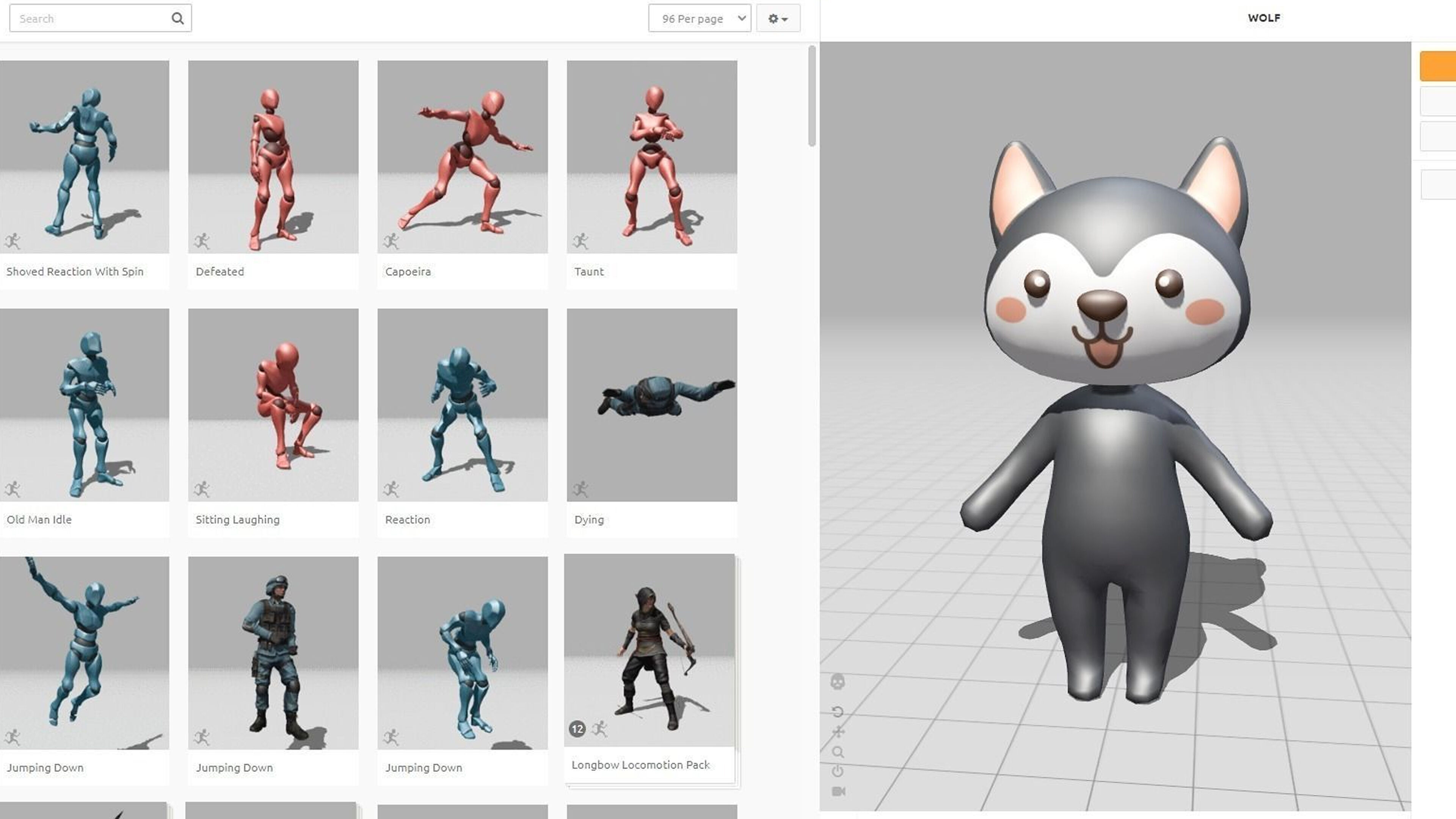Viewport: 1456px width, 819px height.
Task: Click running-man icon on Old Man Idle card
Action: click(13, 489)
